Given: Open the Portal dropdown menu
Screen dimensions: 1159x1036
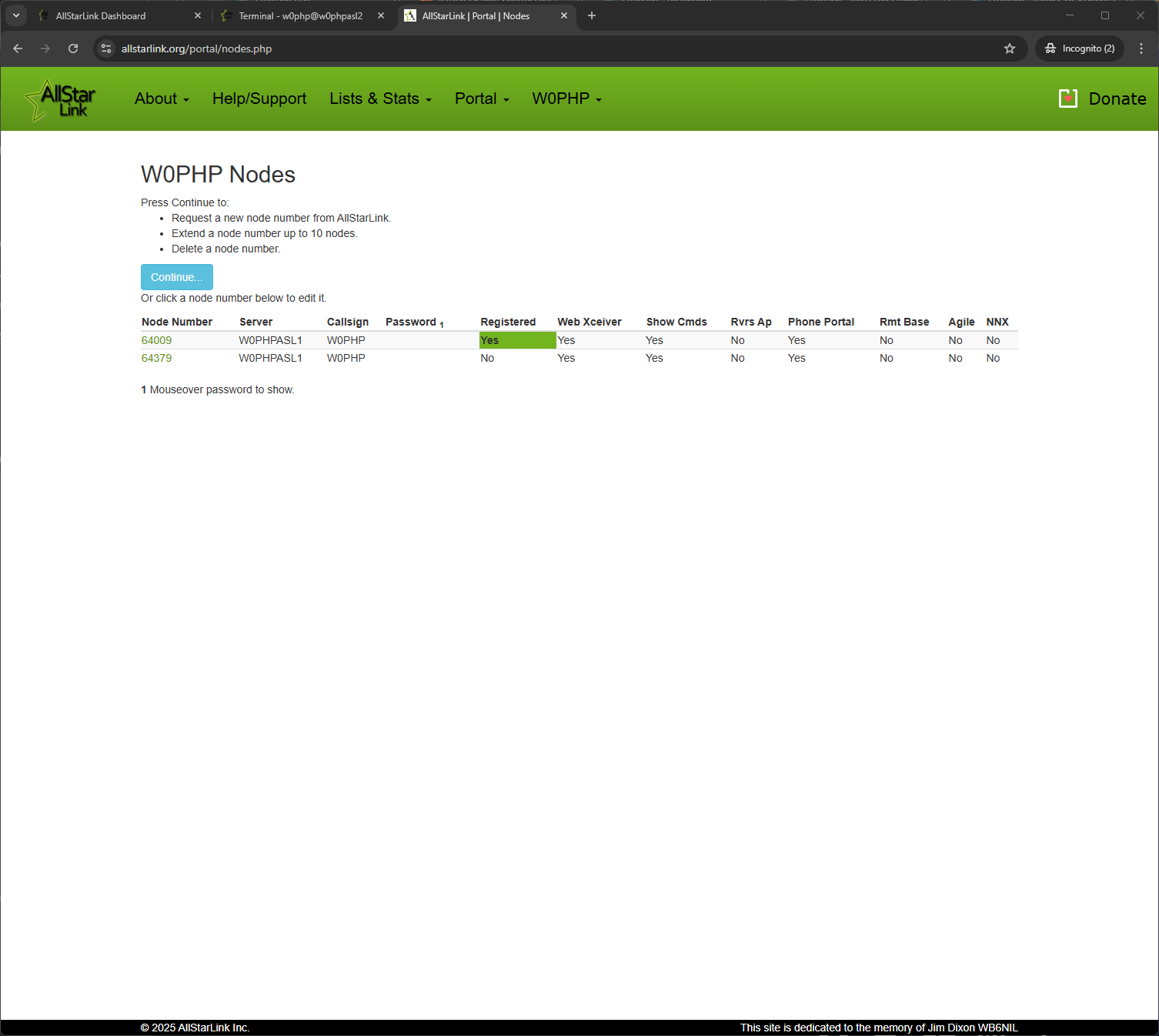Looking at the screenshot, I should (482, 99).
